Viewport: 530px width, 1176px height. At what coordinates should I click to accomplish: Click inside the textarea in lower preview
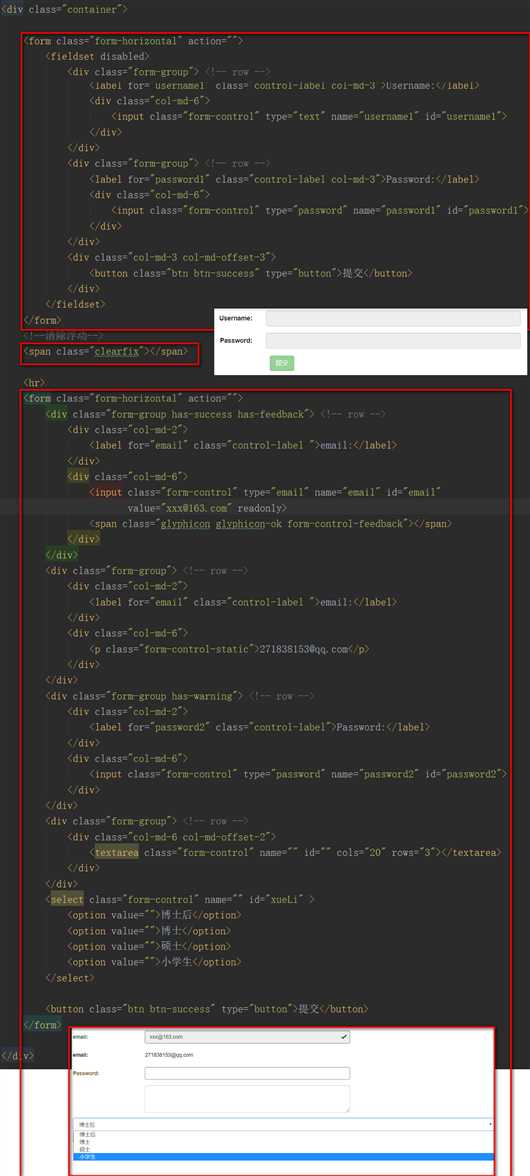[247, 1099]
